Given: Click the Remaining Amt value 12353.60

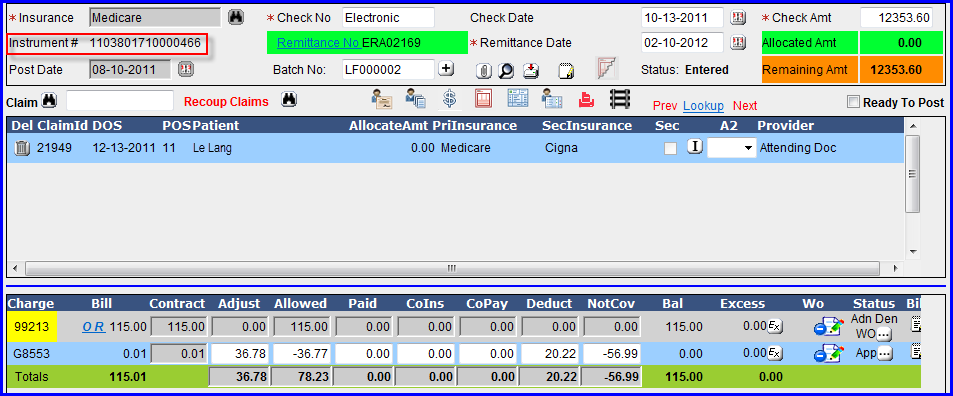Looking at the screenshot, I should click(x=896, y=69).
